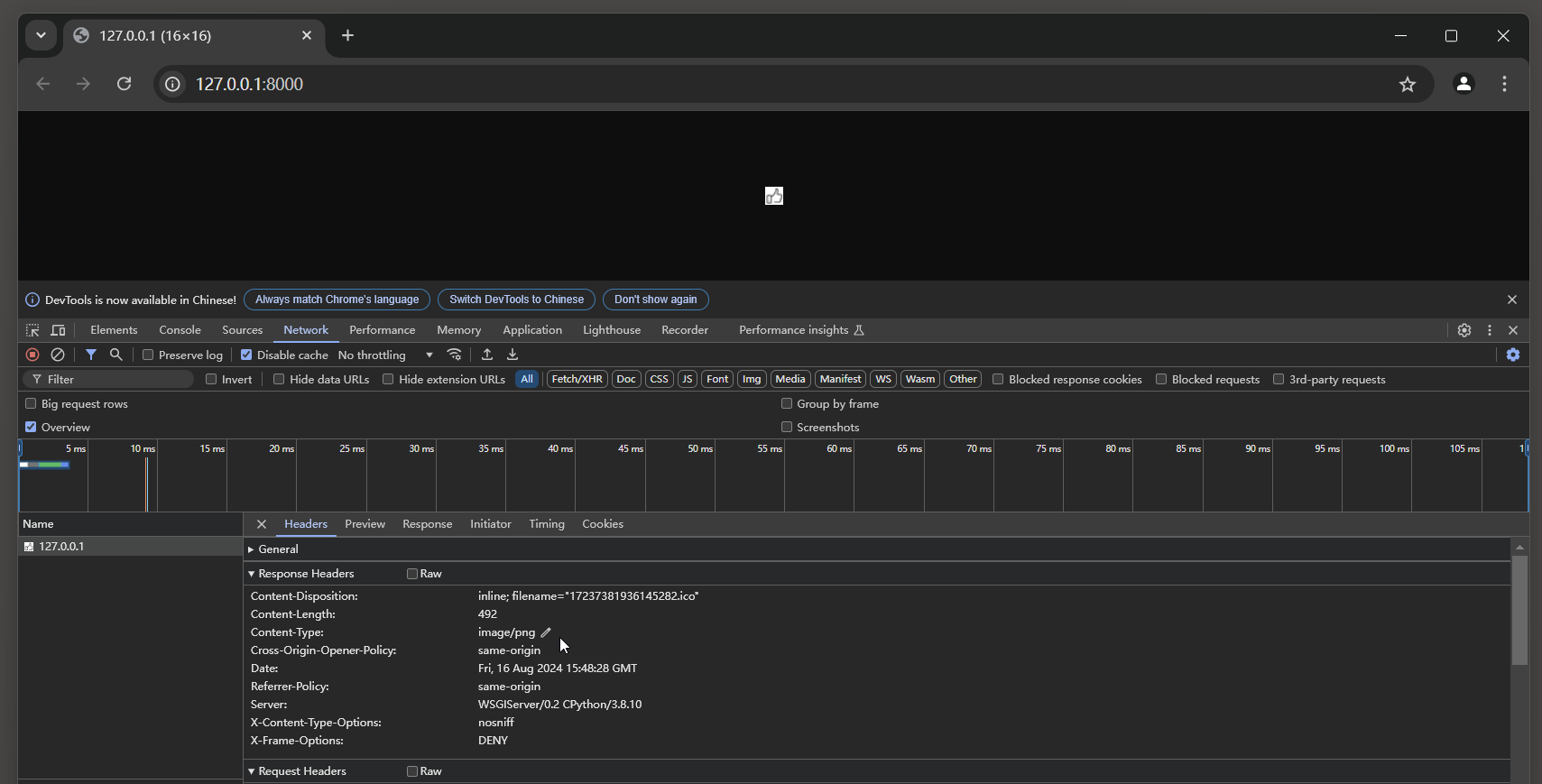Close the DevTools panel
1542x784 pixels.
pyautogui.click(x=1513, y=330)
